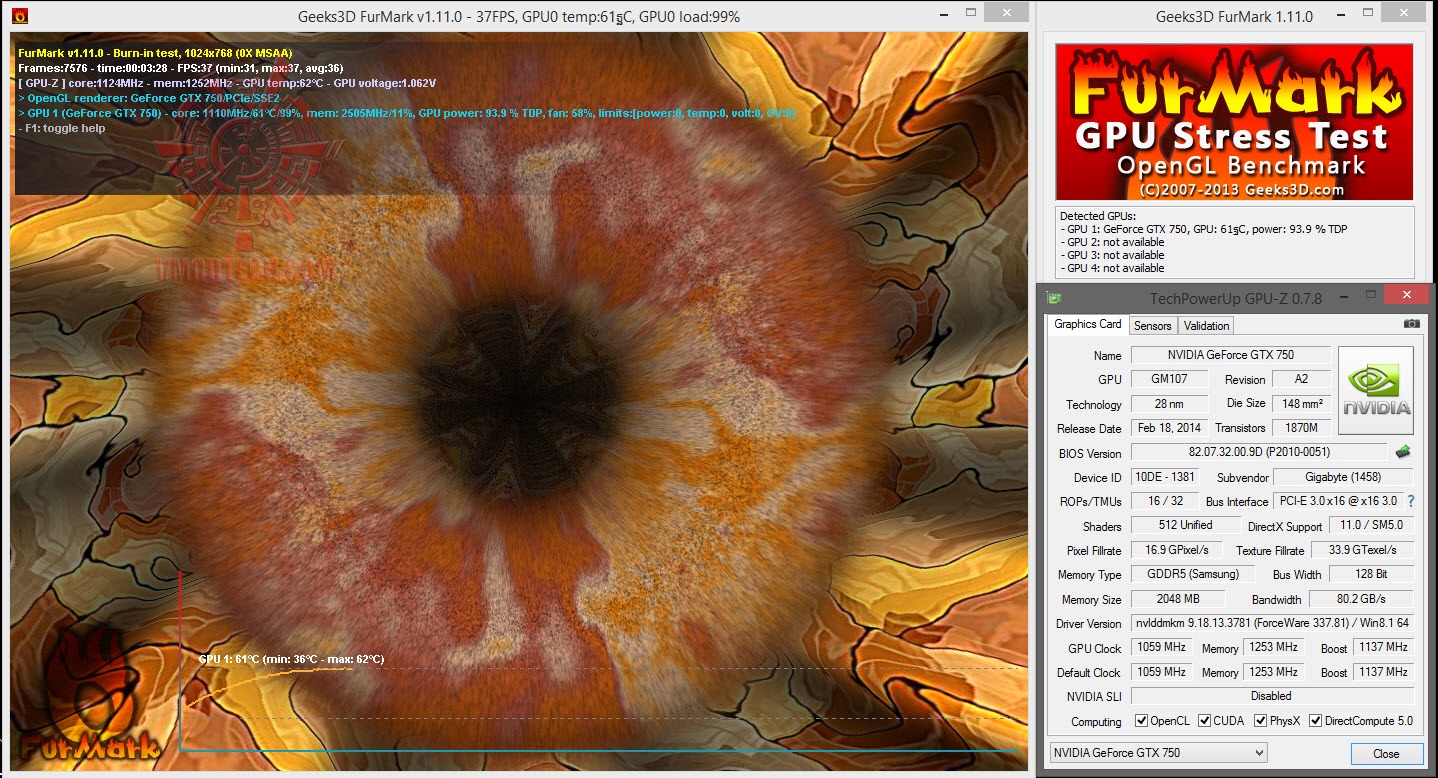Image resolution: width=1438 pixels, height=778 pixels.
Task: Uncheck the OpenCL checkbox
Action: (x=1141, y=721)
